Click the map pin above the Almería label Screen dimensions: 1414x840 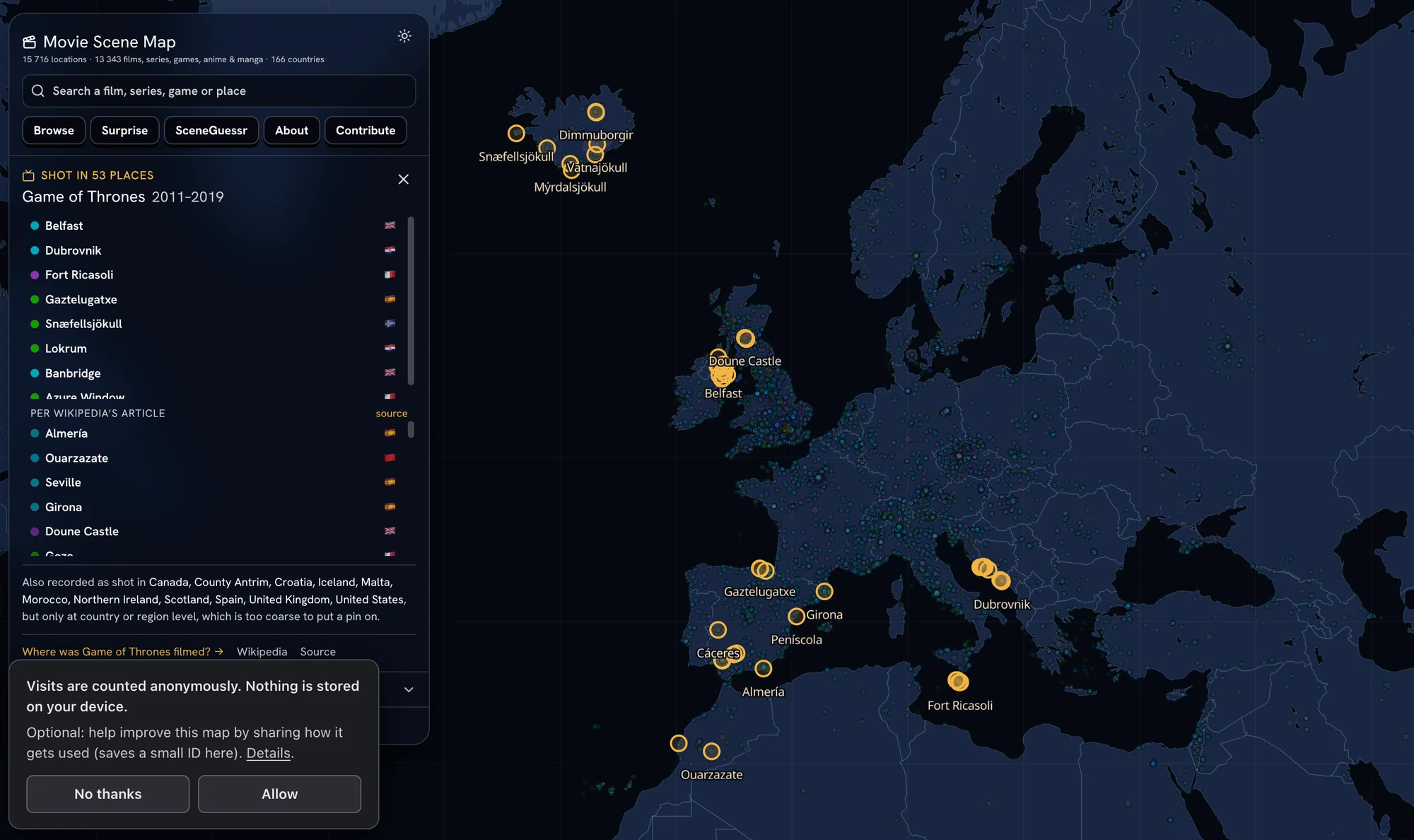tap(763, 668)
